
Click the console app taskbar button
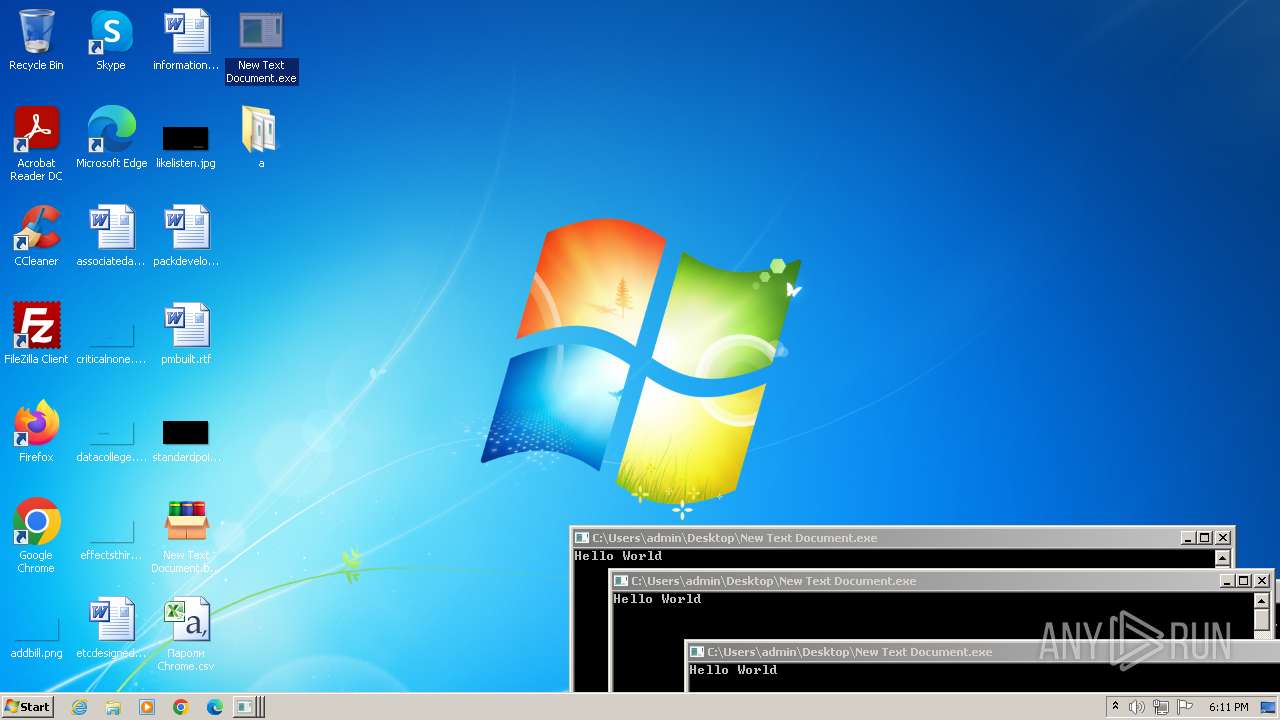pyautogui.click(x=249, y=707)
